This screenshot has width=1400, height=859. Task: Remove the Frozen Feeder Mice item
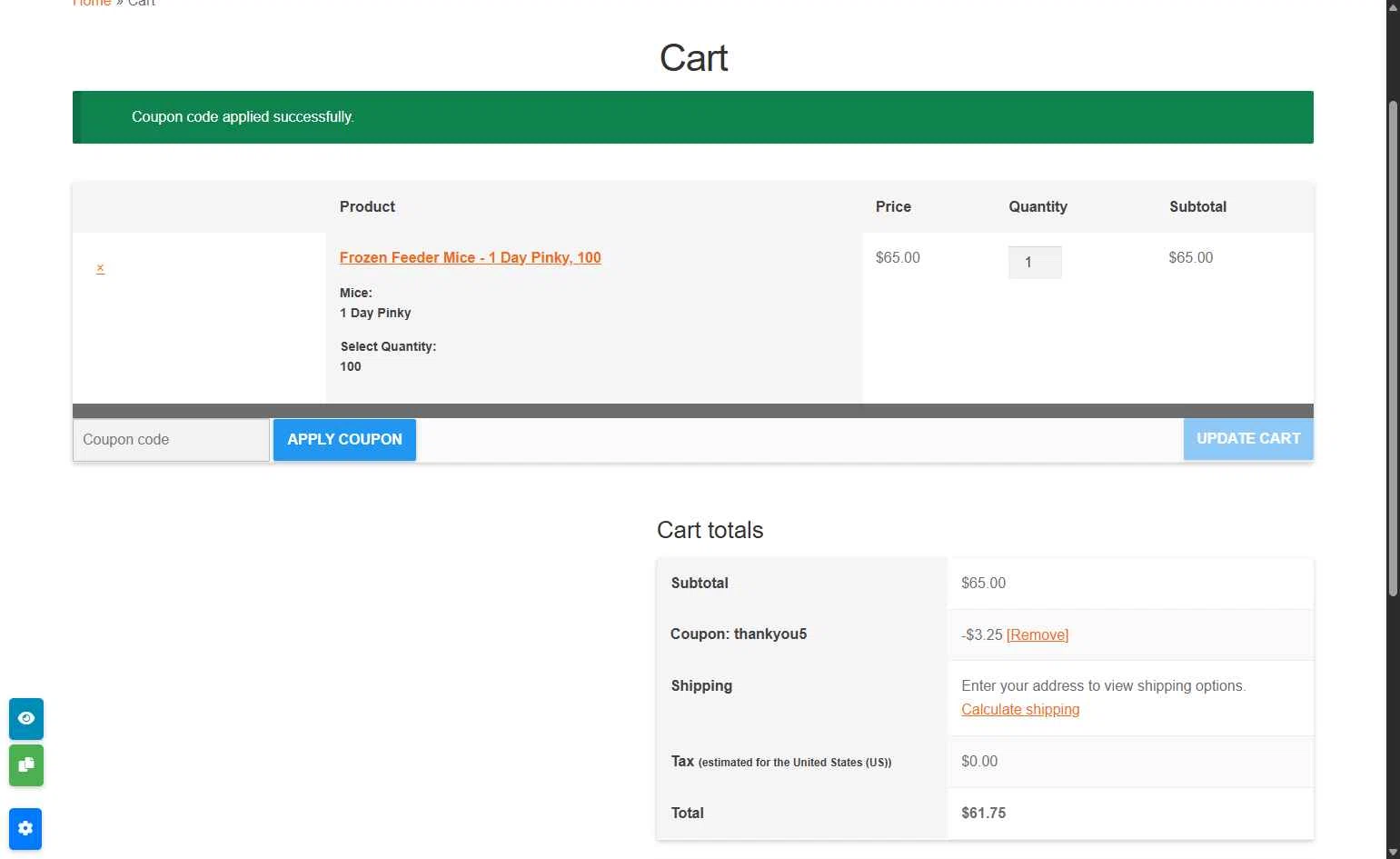point(100,268)
